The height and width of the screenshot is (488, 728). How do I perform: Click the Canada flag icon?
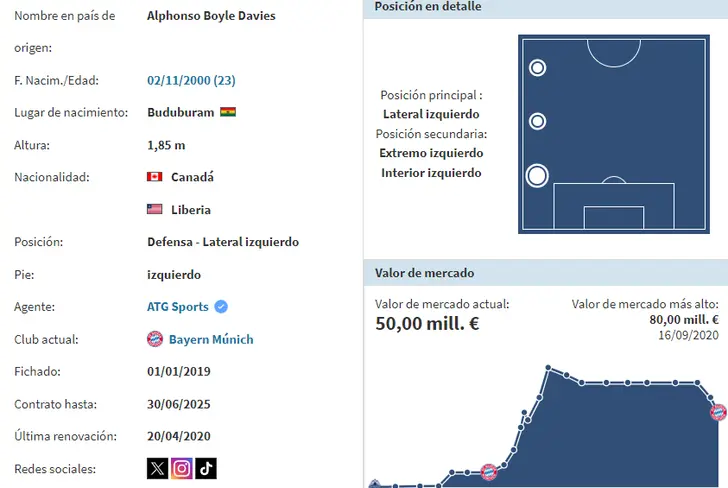(x=155, y=177)
